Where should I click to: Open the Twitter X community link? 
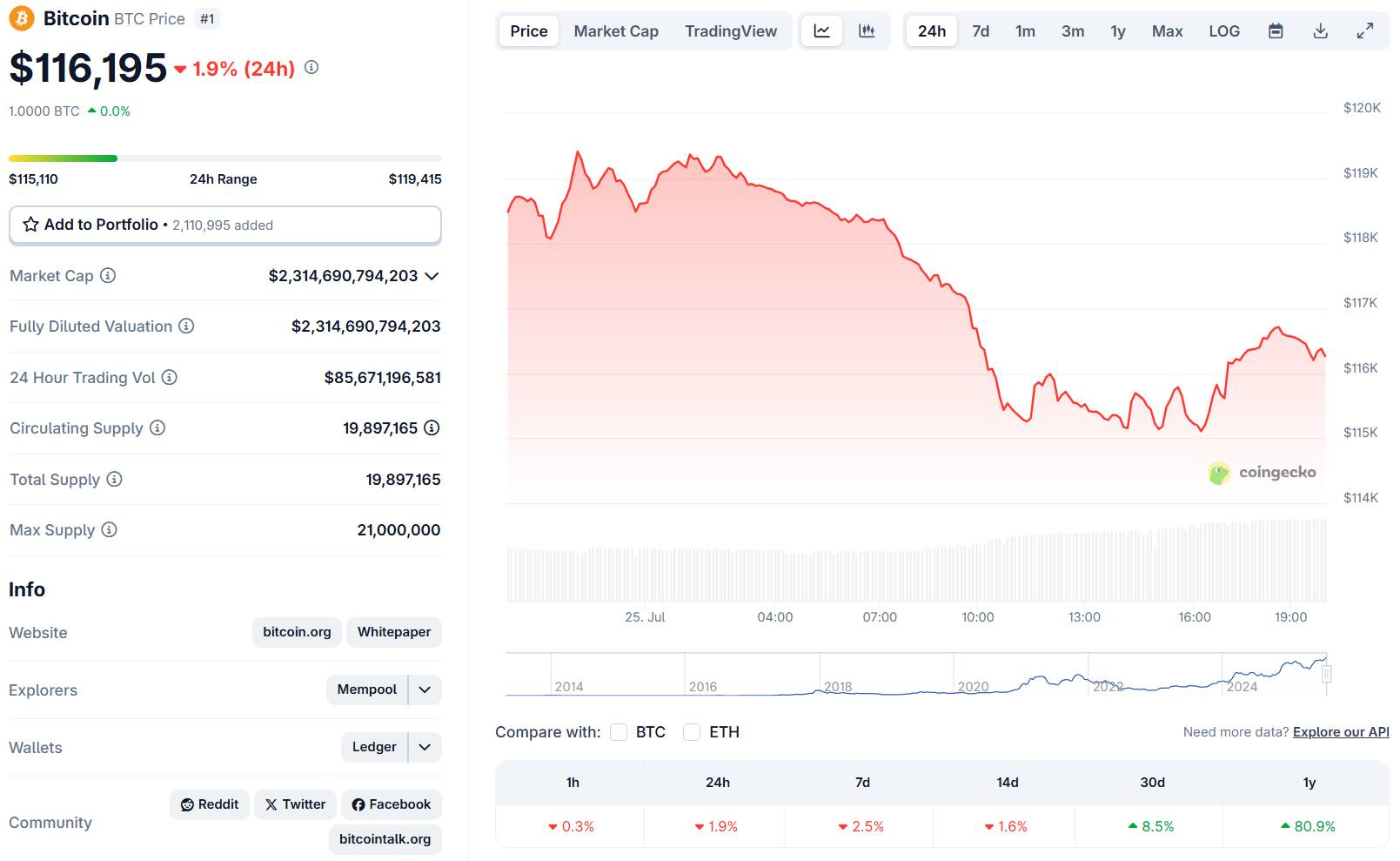coord(295,804)
